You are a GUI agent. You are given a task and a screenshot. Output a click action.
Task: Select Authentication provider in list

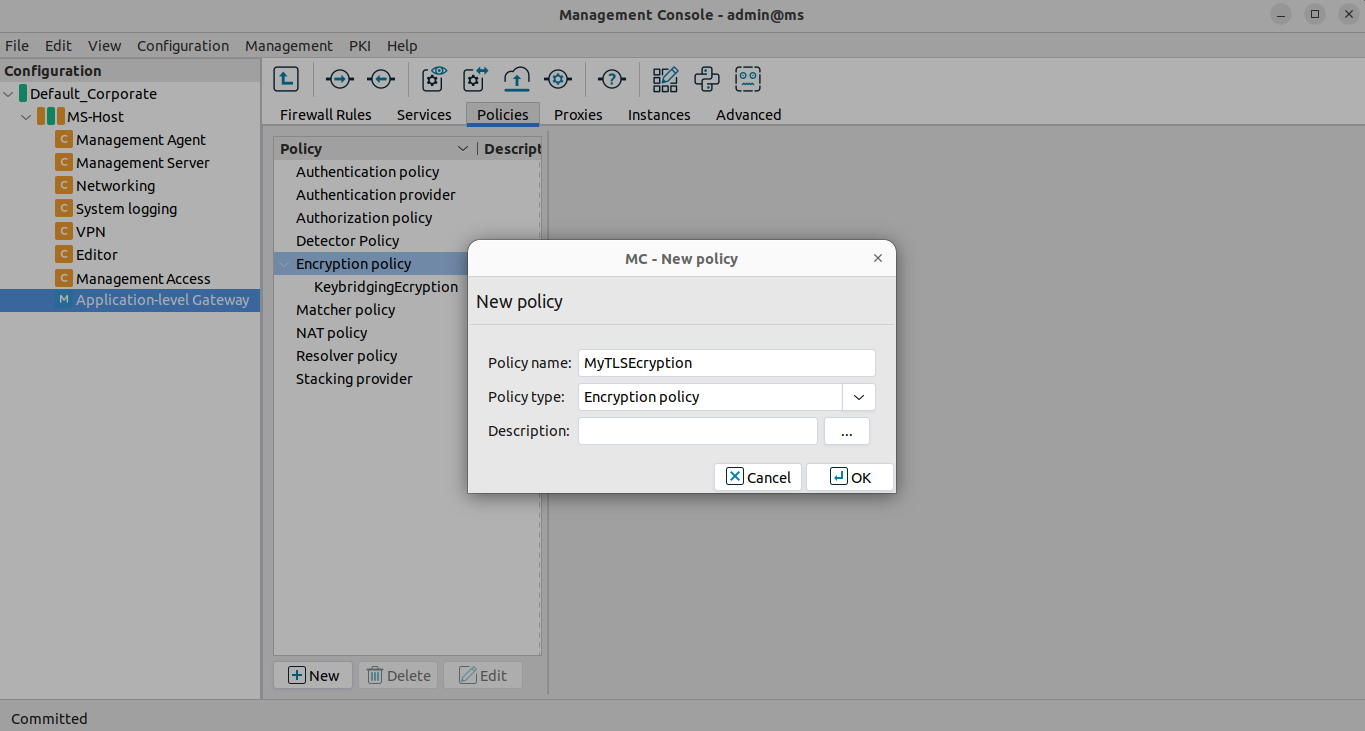[x=375, y=194]
